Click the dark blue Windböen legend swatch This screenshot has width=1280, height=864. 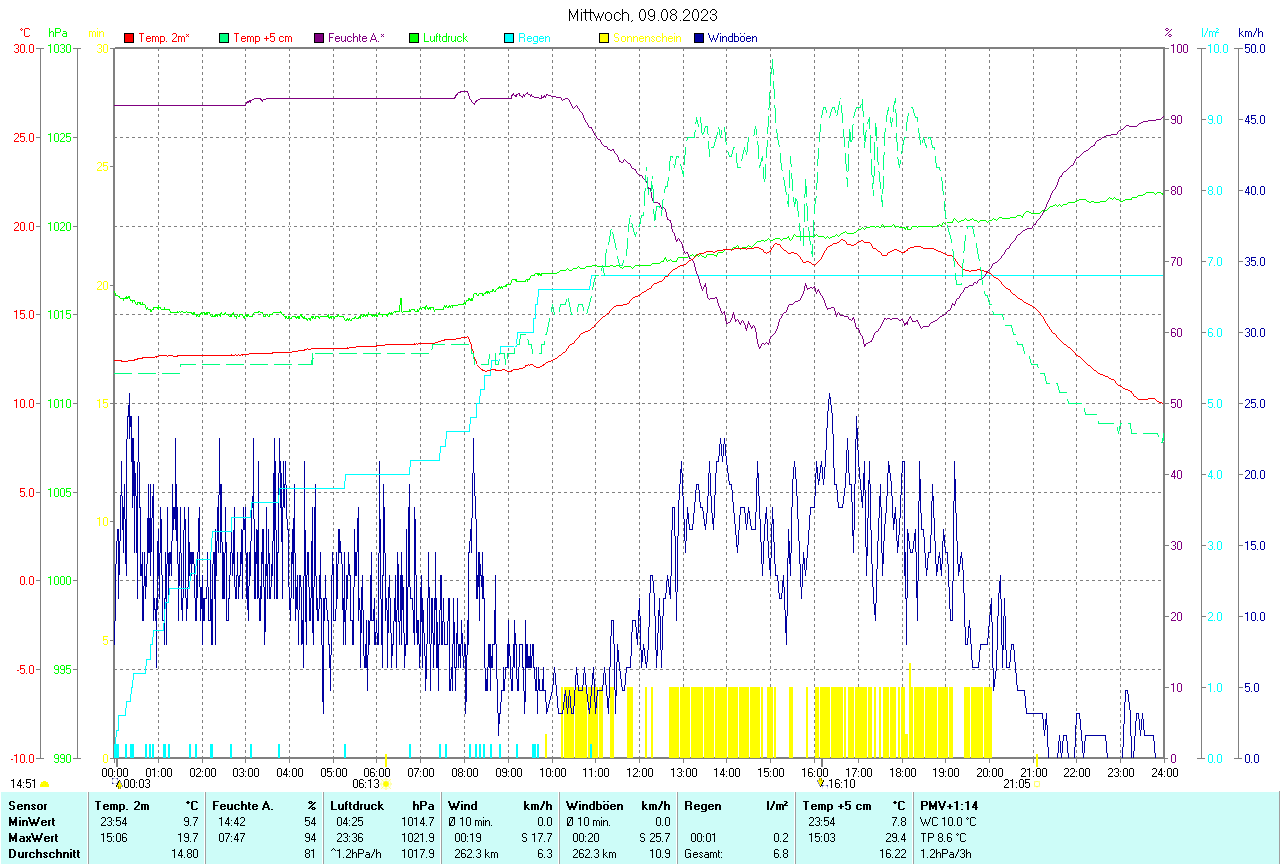pos(699,38)
